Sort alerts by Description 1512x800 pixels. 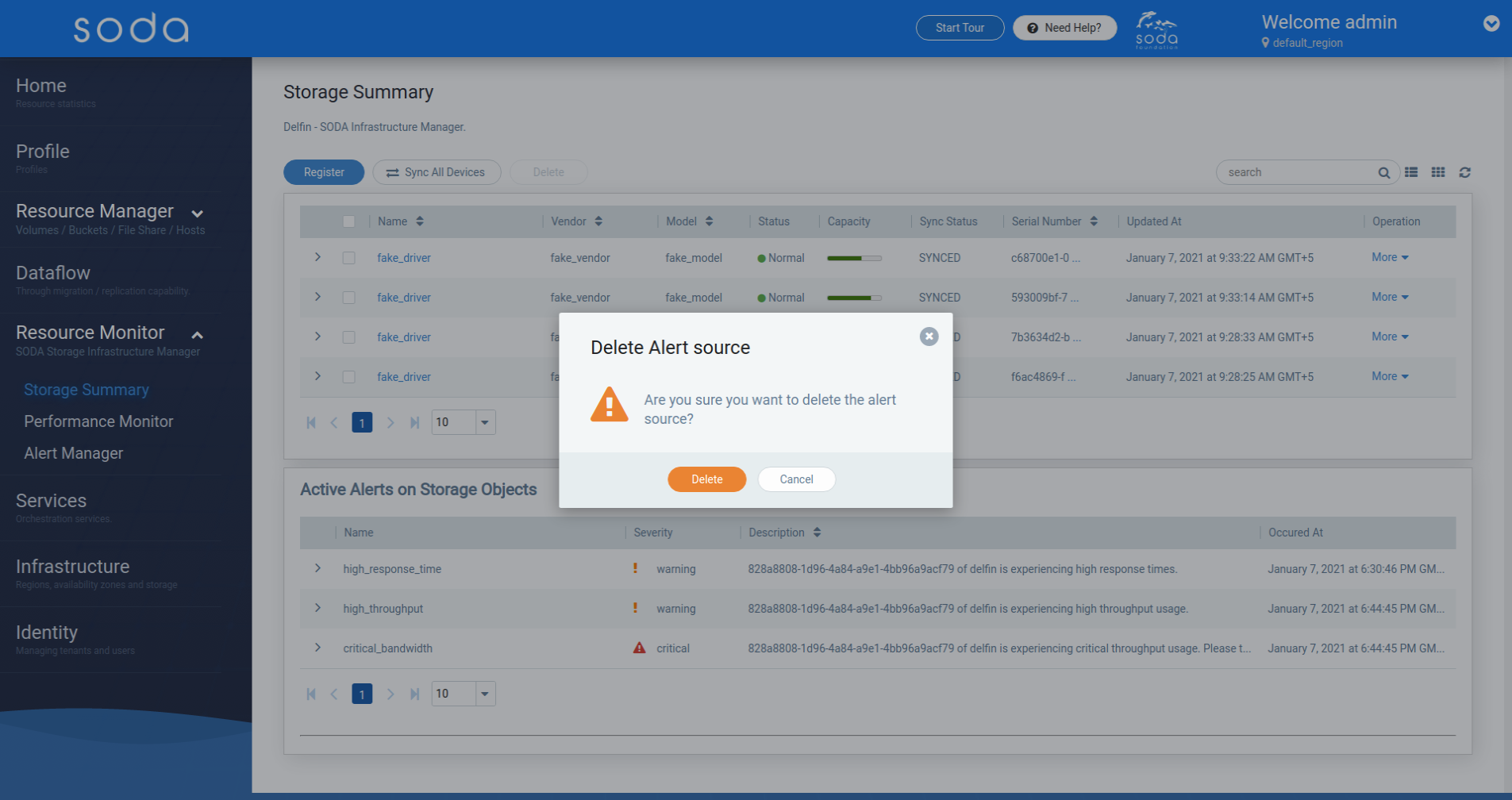817,533
